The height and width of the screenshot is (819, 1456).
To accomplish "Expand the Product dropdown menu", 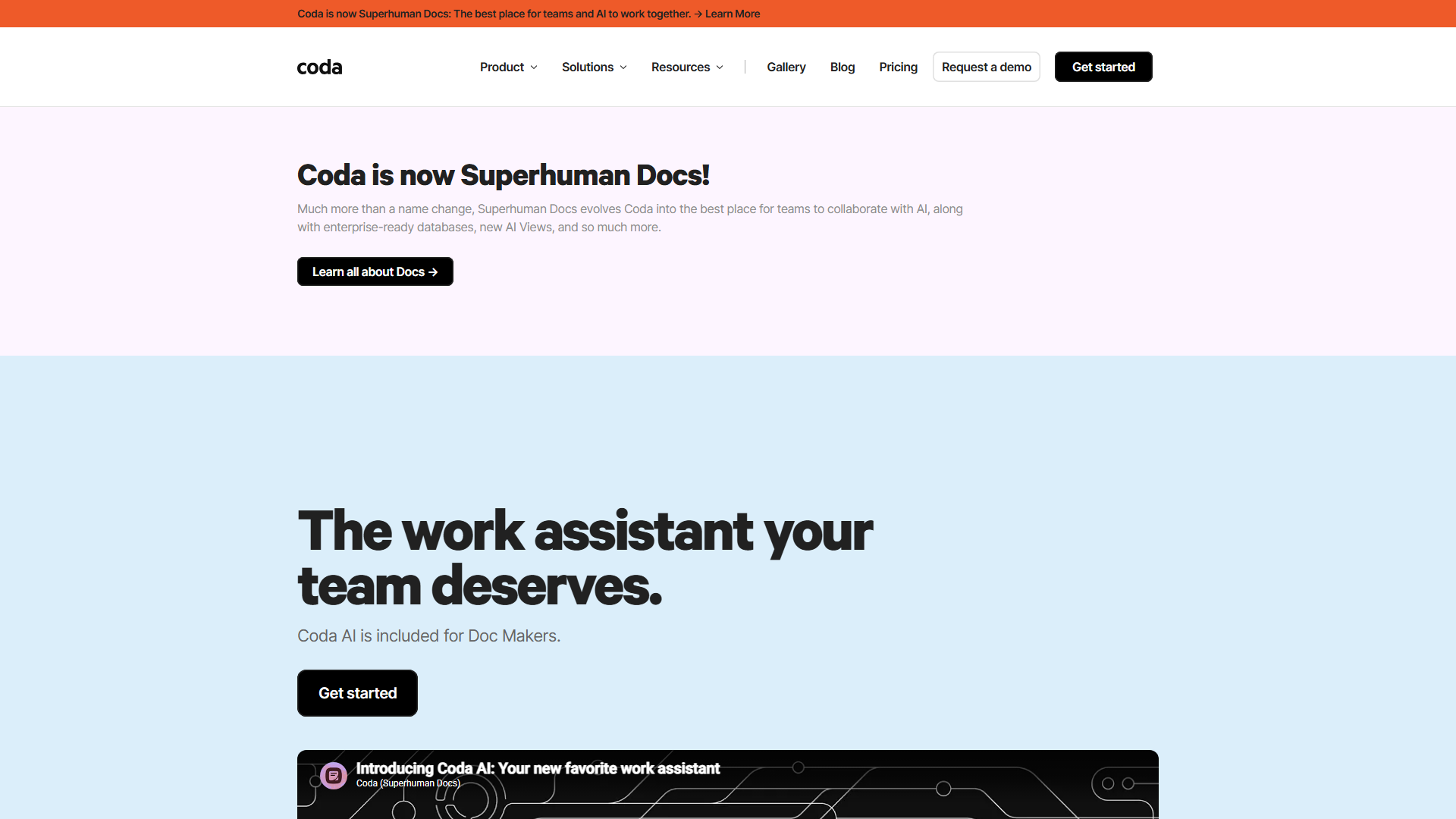I will (x=509, y=67).
